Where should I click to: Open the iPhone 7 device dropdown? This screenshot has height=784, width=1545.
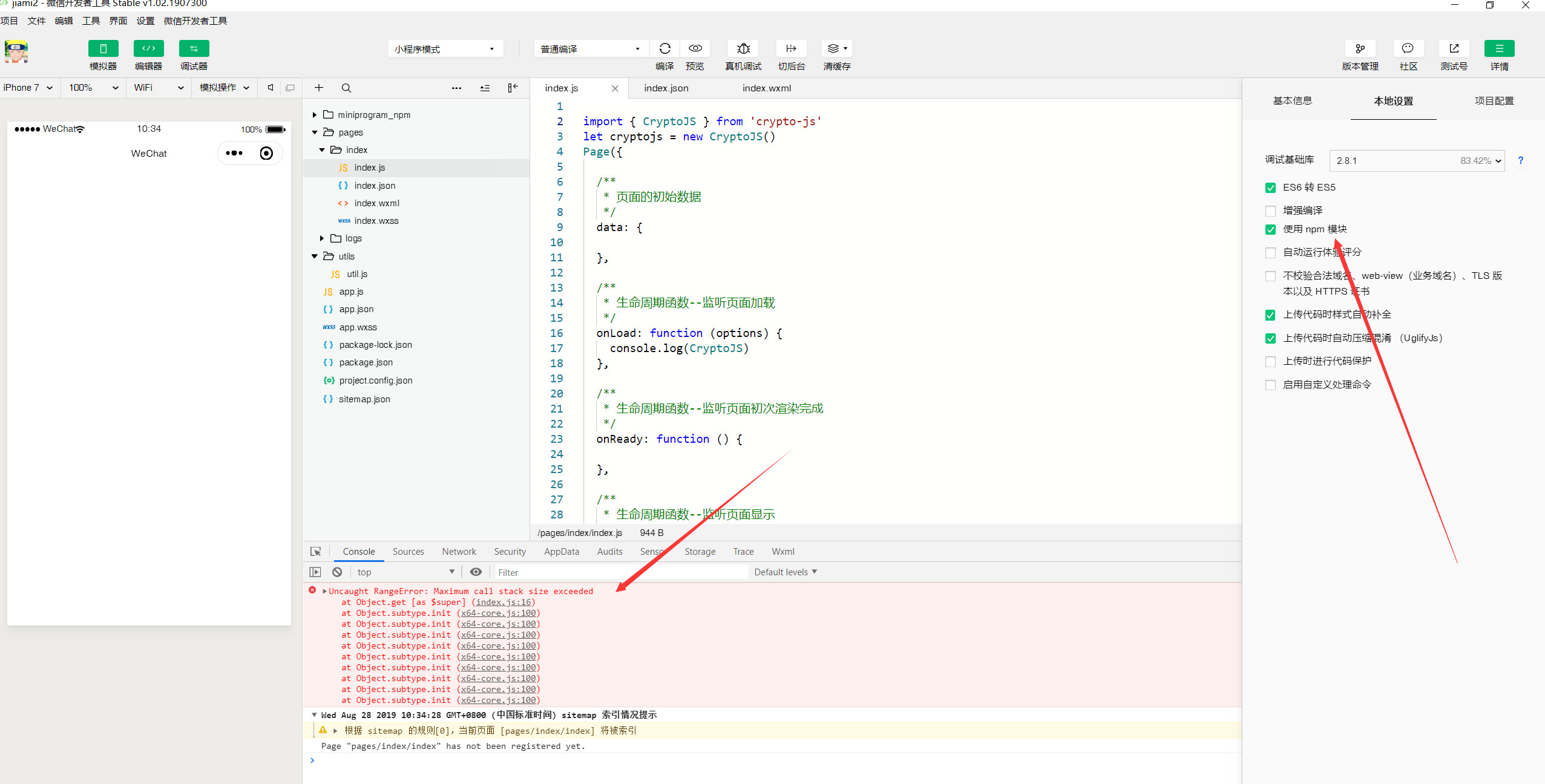click(x=28, y=88)
